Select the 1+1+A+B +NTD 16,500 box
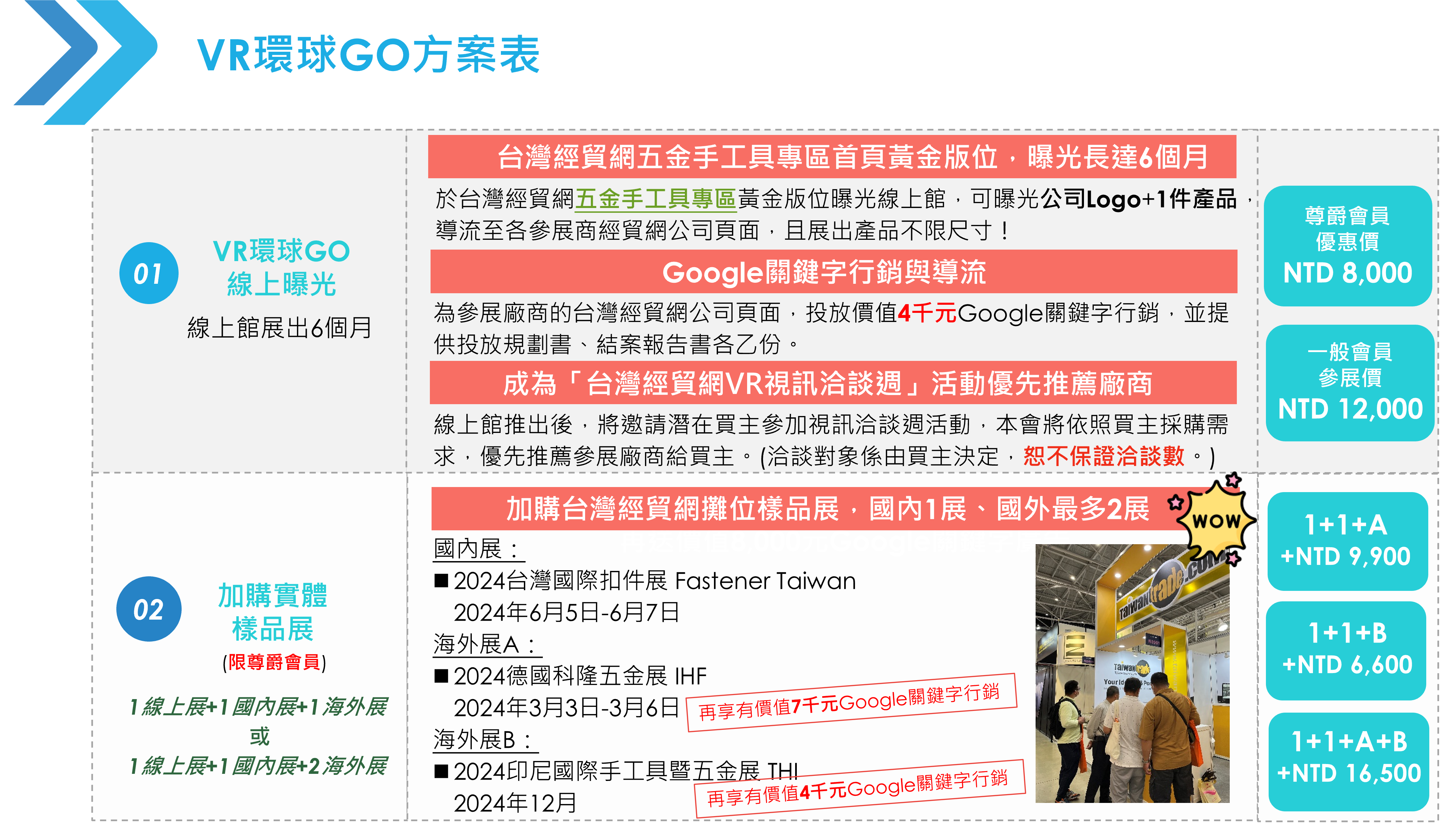1456x831 pixels. (1348, 761)
